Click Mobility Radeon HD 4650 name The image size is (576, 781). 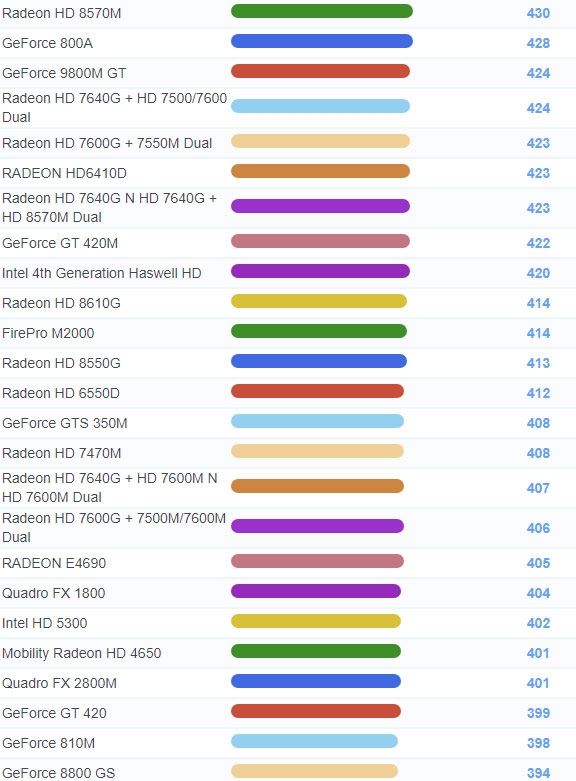click(x=82, y=653)
